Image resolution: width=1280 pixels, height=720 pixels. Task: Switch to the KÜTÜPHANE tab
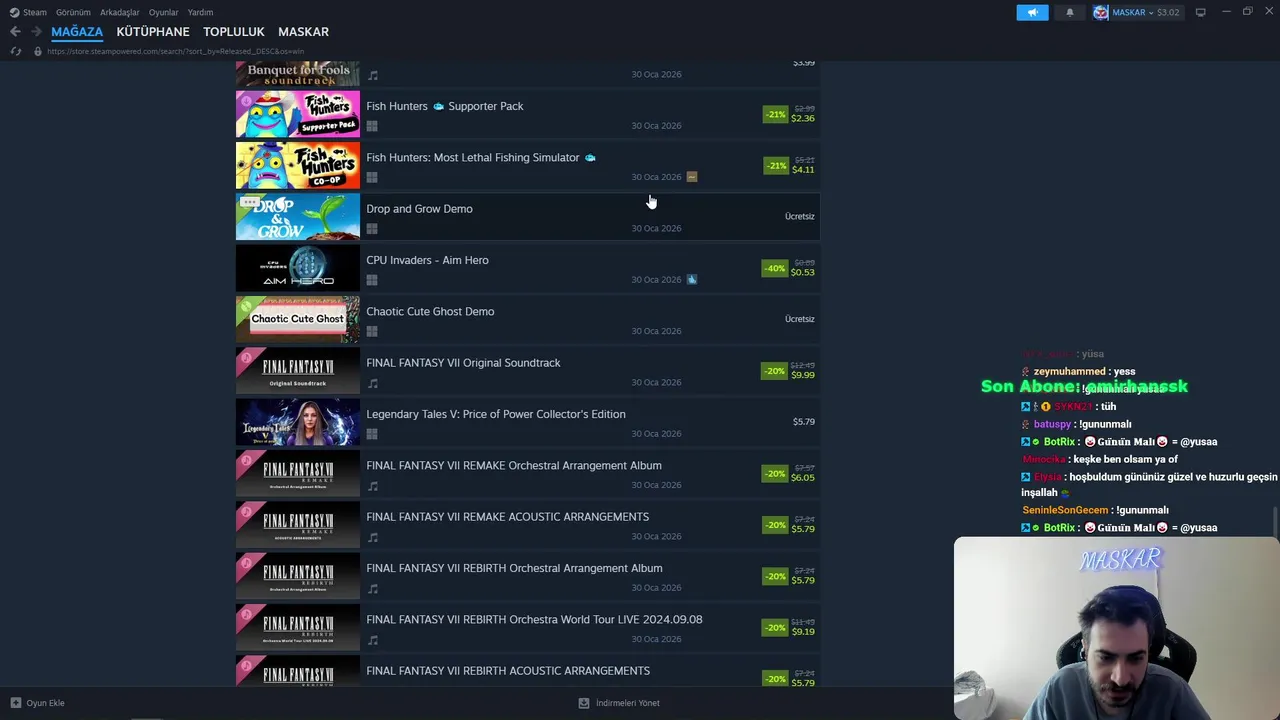tap(153, 32)
